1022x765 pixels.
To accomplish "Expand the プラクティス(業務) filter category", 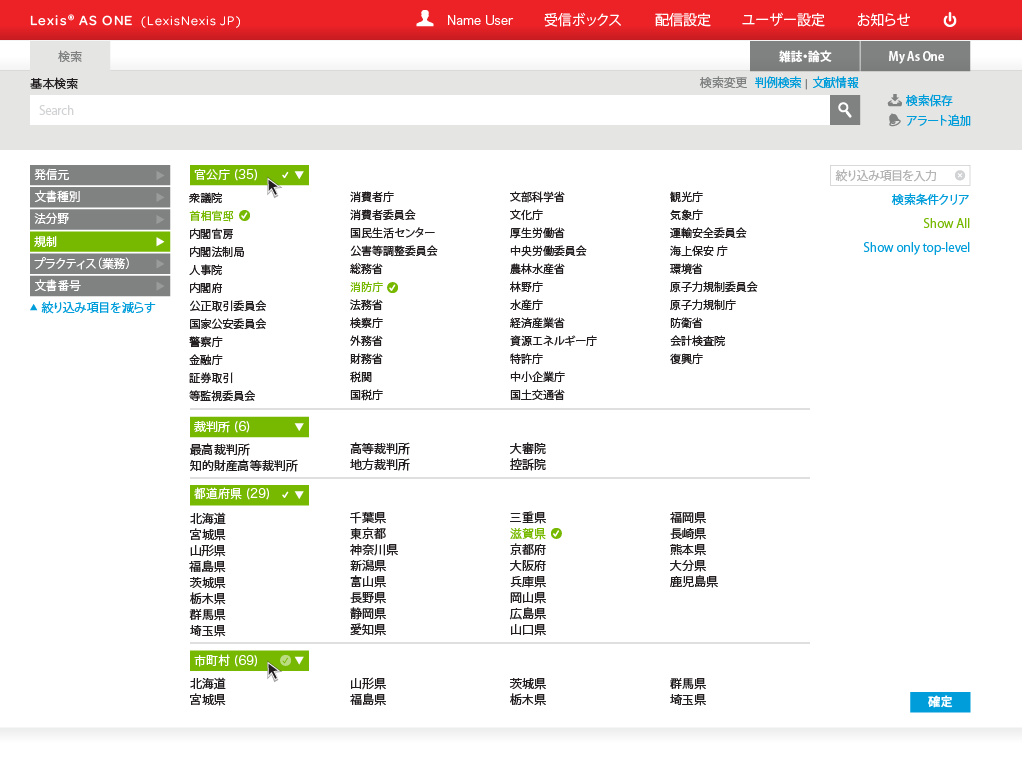I will (100, 264).
